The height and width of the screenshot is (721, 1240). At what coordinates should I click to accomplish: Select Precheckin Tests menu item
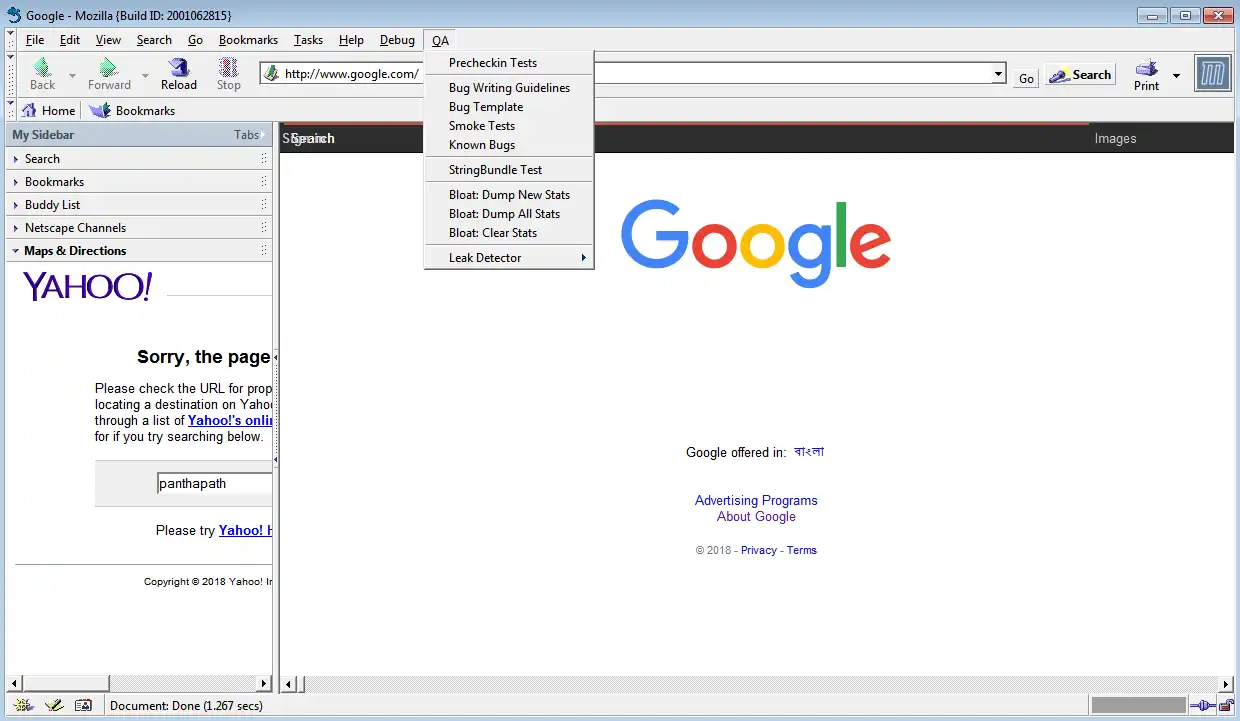tap(509, 63)
